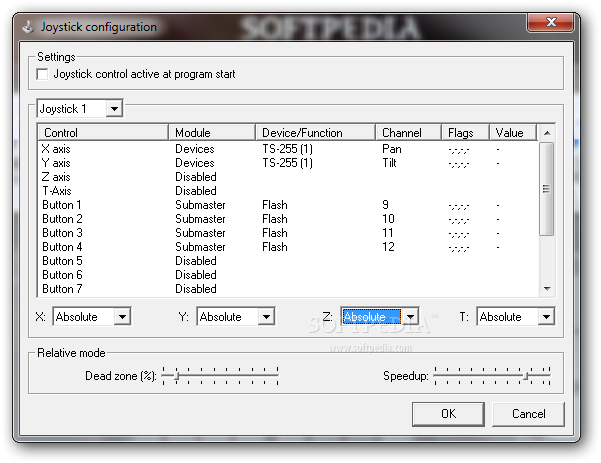Click Flash in the Button 4 row

click(x=275, y=247)
